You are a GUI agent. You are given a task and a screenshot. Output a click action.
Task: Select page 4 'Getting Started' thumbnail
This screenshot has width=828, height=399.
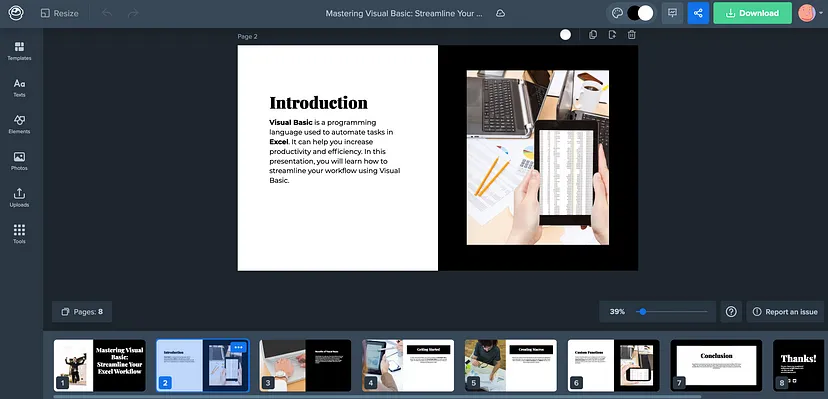(x=408, y=365)
